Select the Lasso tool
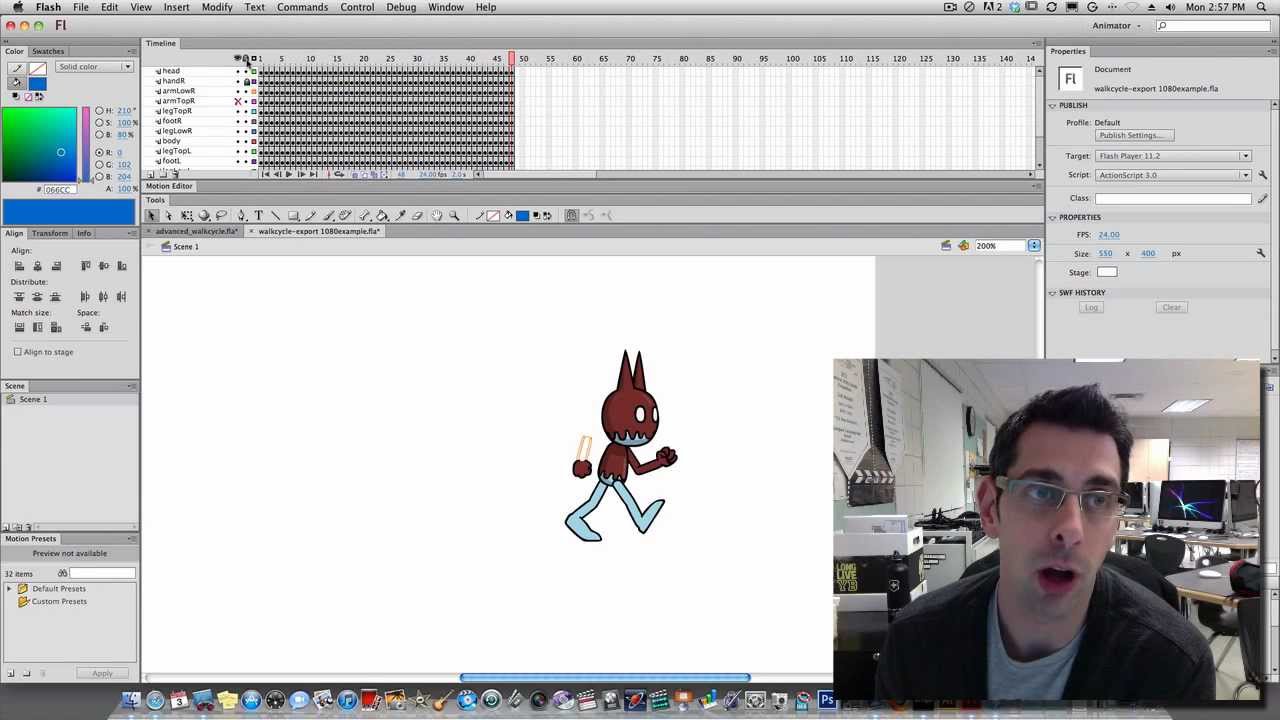Viewport: 1280px width, 720px height. 221,215
